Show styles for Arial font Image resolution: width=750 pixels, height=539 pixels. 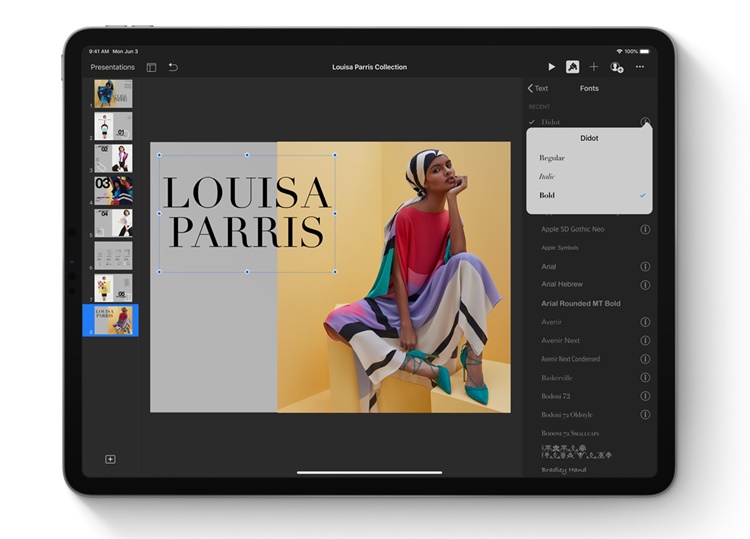pos(645,266)
